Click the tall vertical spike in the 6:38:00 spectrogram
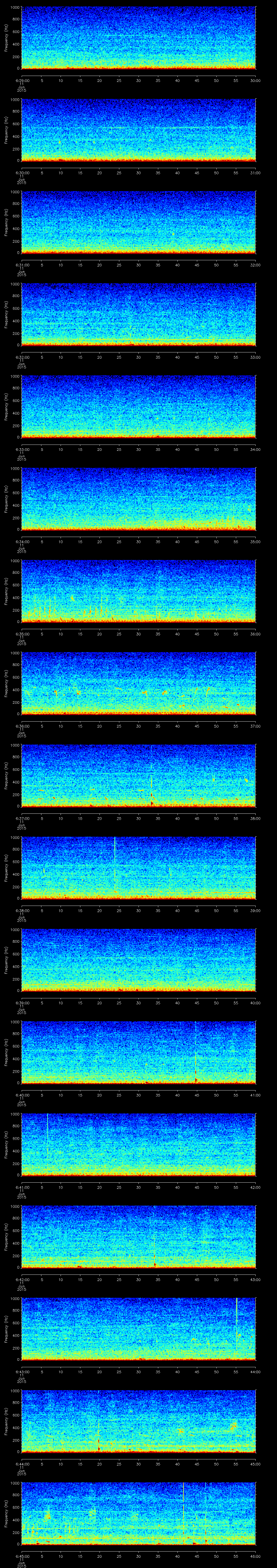This screenshot has width=277, height=1568. click(115, 864)
